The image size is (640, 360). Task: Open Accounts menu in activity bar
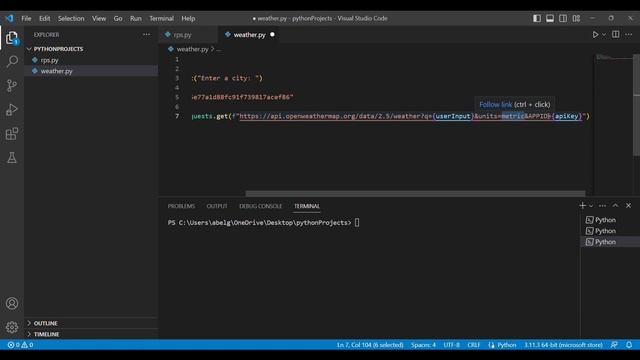coord(12,303)
